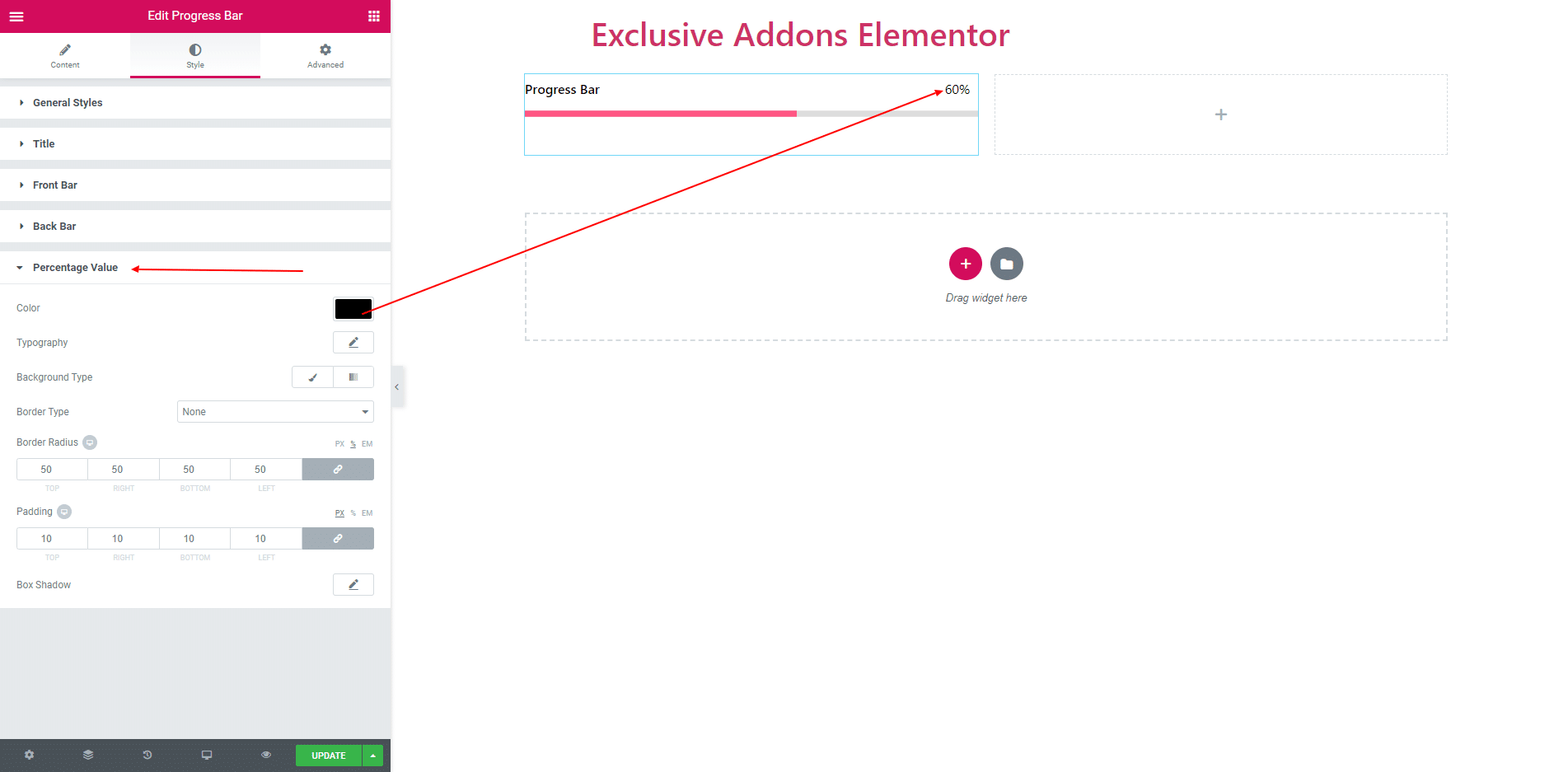Switch to the Content tab
The height and width of the screenshot is (772, 1568).
pyautogui.click(x=65, y=55)
